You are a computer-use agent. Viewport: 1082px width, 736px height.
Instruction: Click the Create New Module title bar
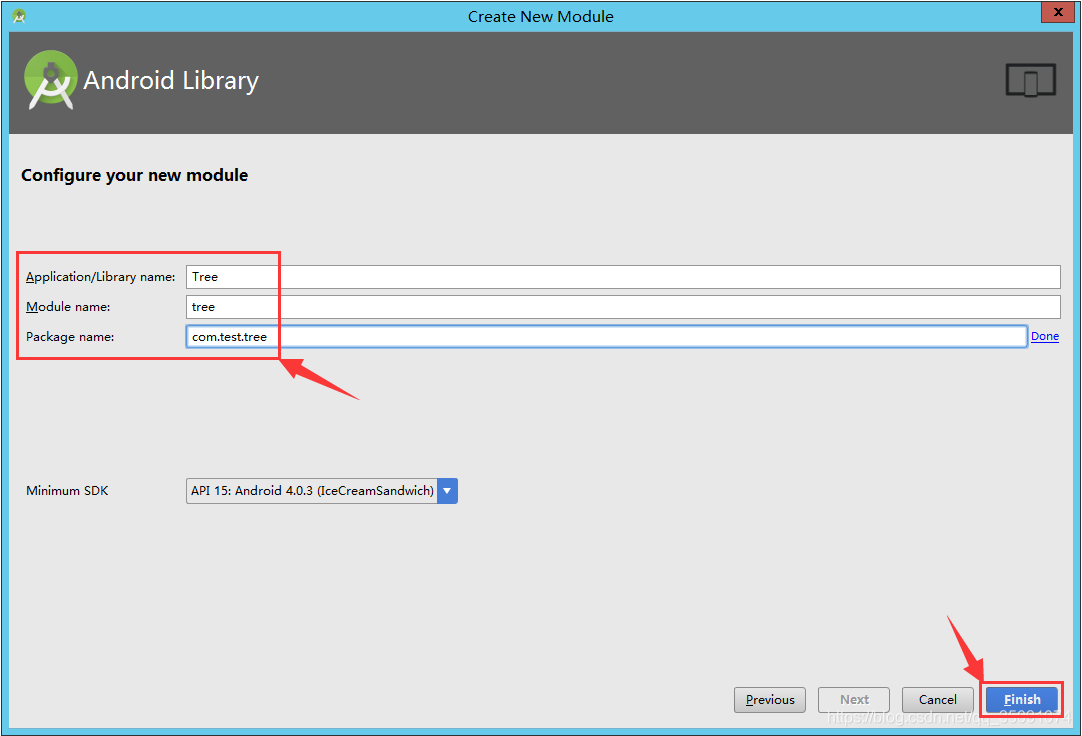(540, 16)
